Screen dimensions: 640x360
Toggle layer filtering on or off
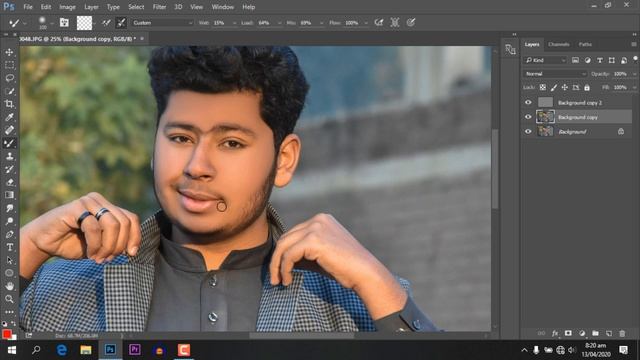pyautogui.click(x=635, y=59)
